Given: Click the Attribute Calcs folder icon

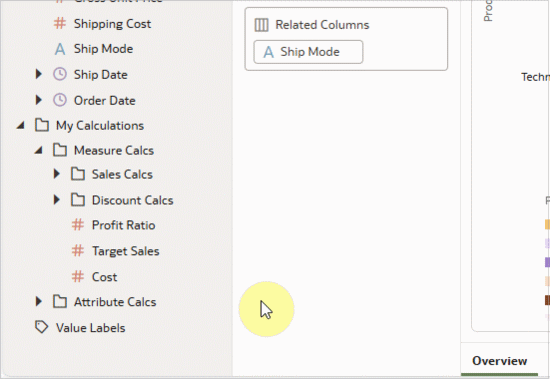Looking at the screenshot, I should [60, 301].
